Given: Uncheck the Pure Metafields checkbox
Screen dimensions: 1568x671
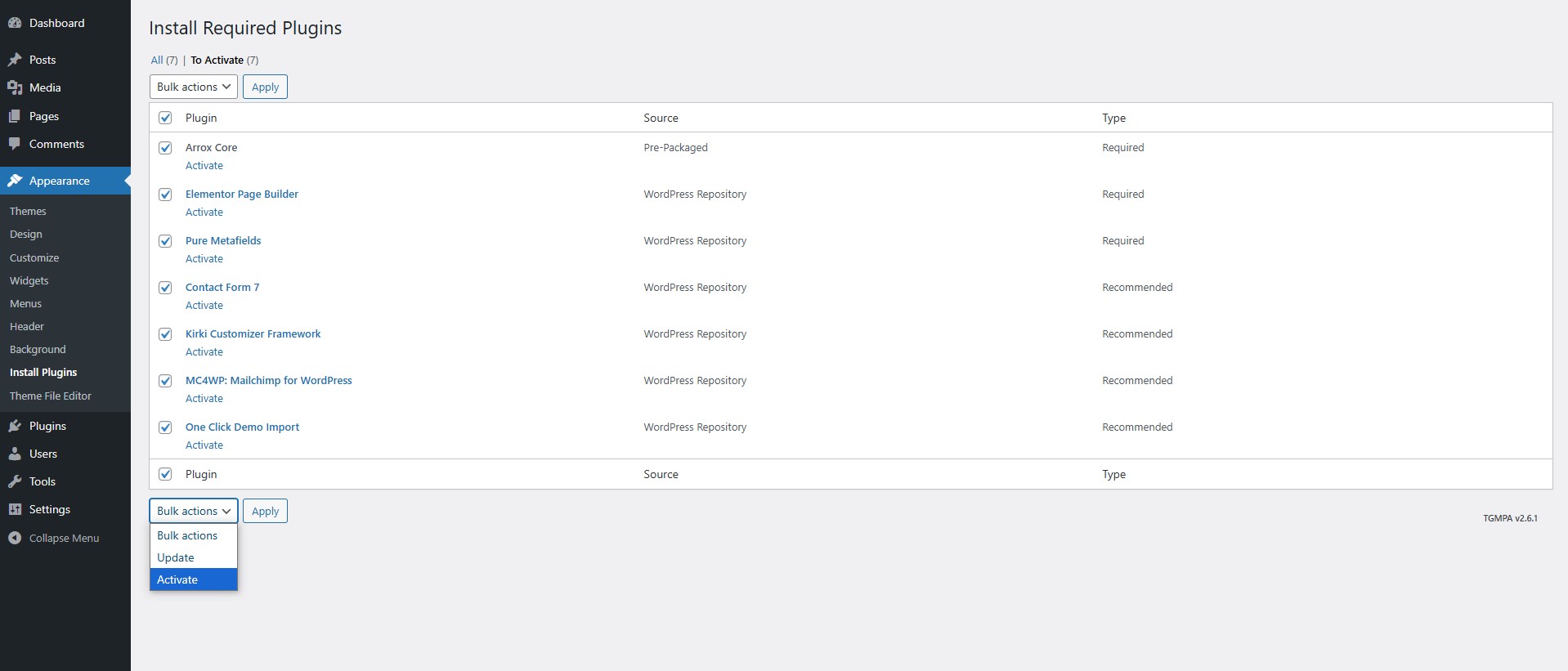Looking at the screenshot, I should (x=165, y=241).
